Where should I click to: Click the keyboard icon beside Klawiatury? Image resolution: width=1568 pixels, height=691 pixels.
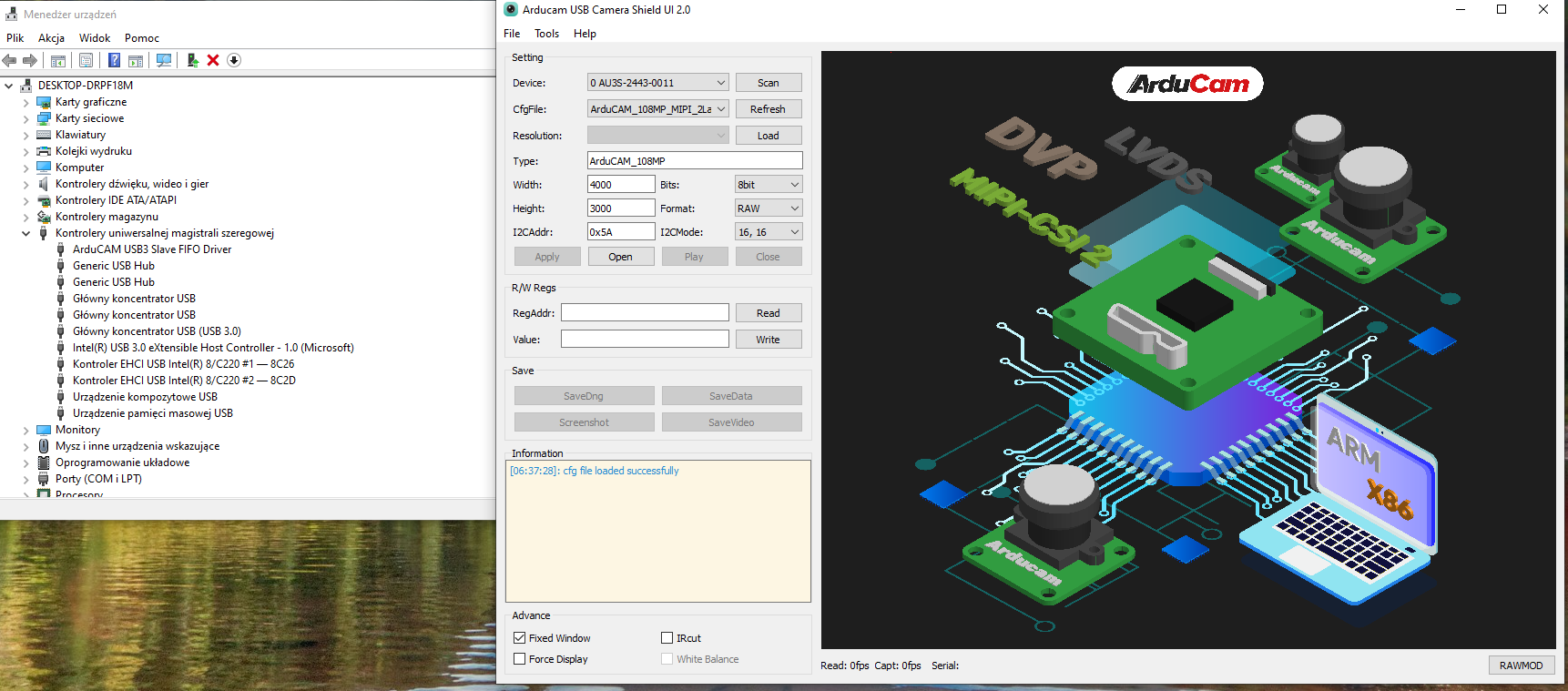click(x=44, y=135)
